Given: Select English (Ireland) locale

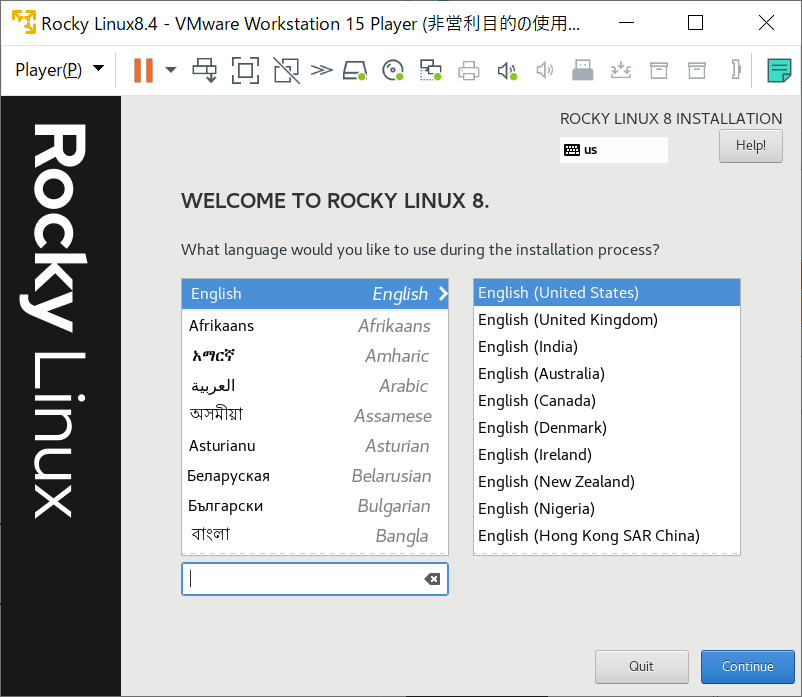Looking at the screenshot, I should (607, 455).
